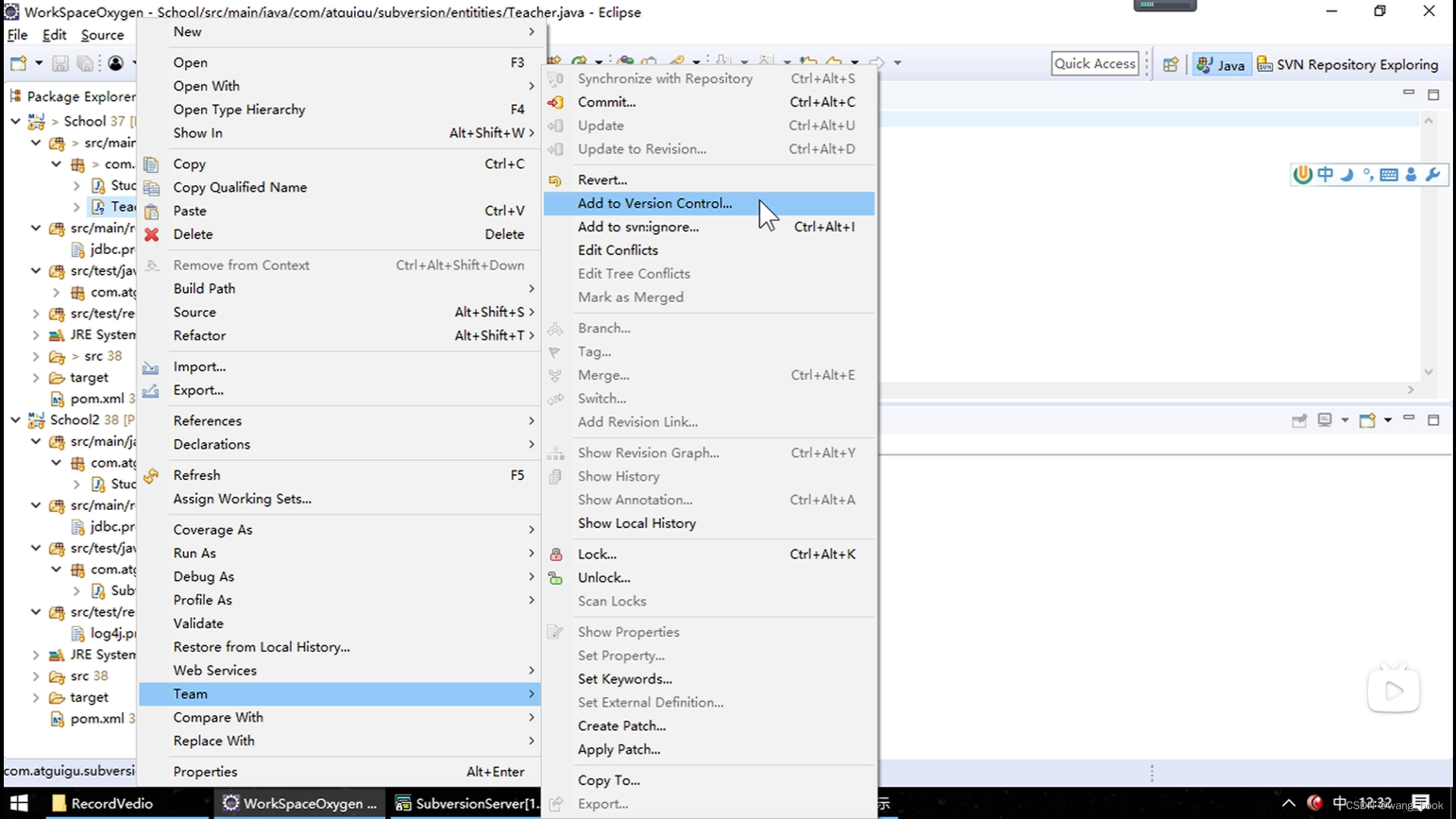Open the New submenu arrow
1456x819 pixels.
pos(532,32)
